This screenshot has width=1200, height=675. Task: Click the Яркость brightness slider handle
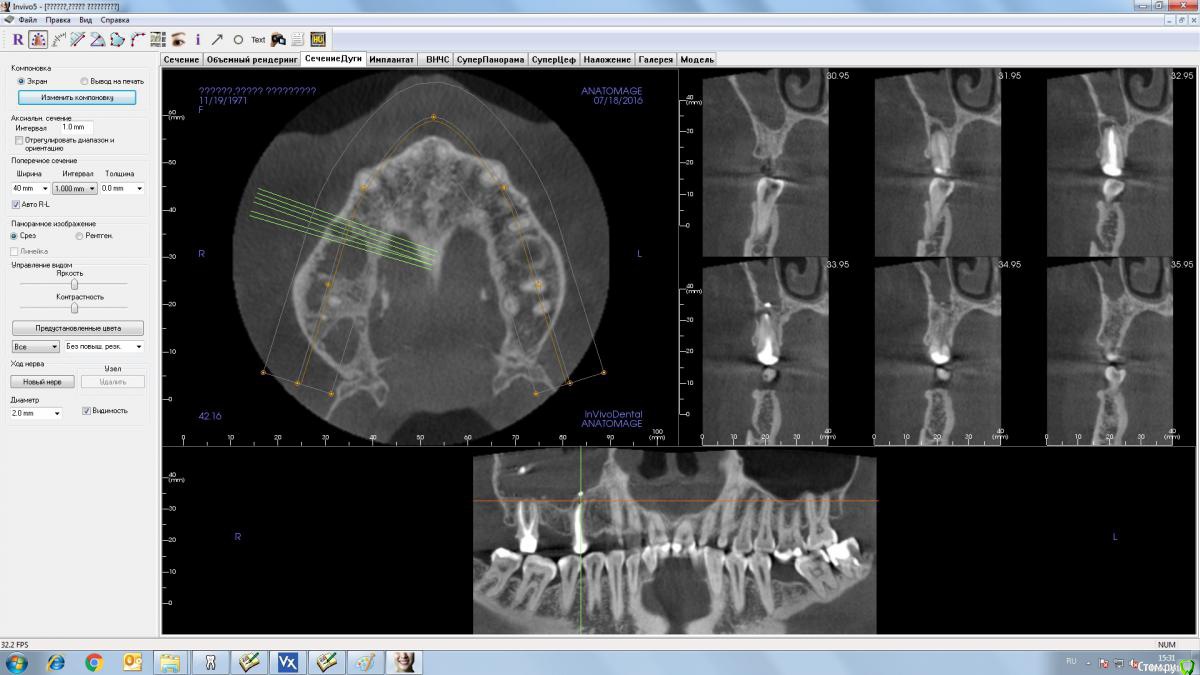75,284
